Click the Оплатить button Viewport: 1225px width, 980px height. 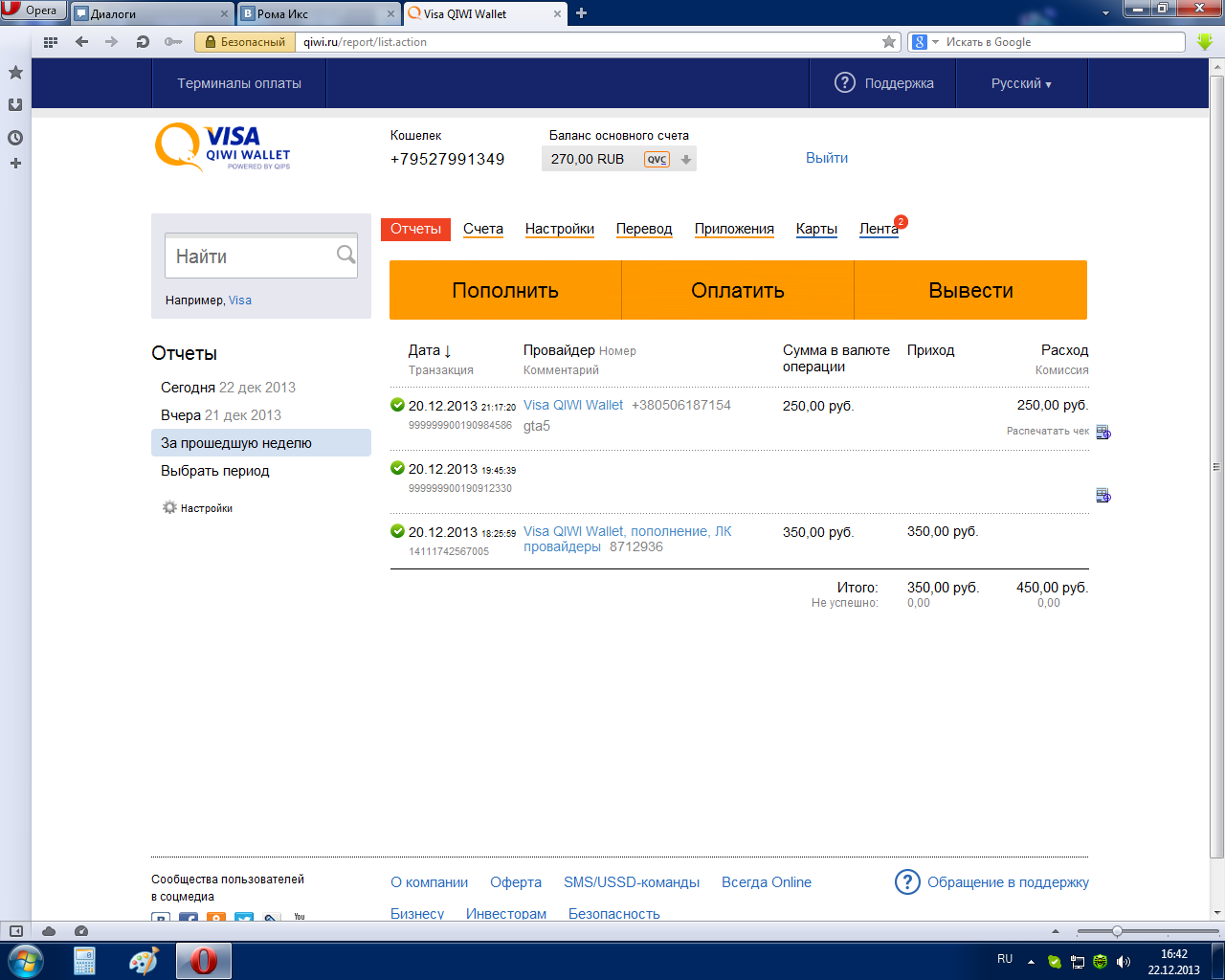[x=738, y=290]
